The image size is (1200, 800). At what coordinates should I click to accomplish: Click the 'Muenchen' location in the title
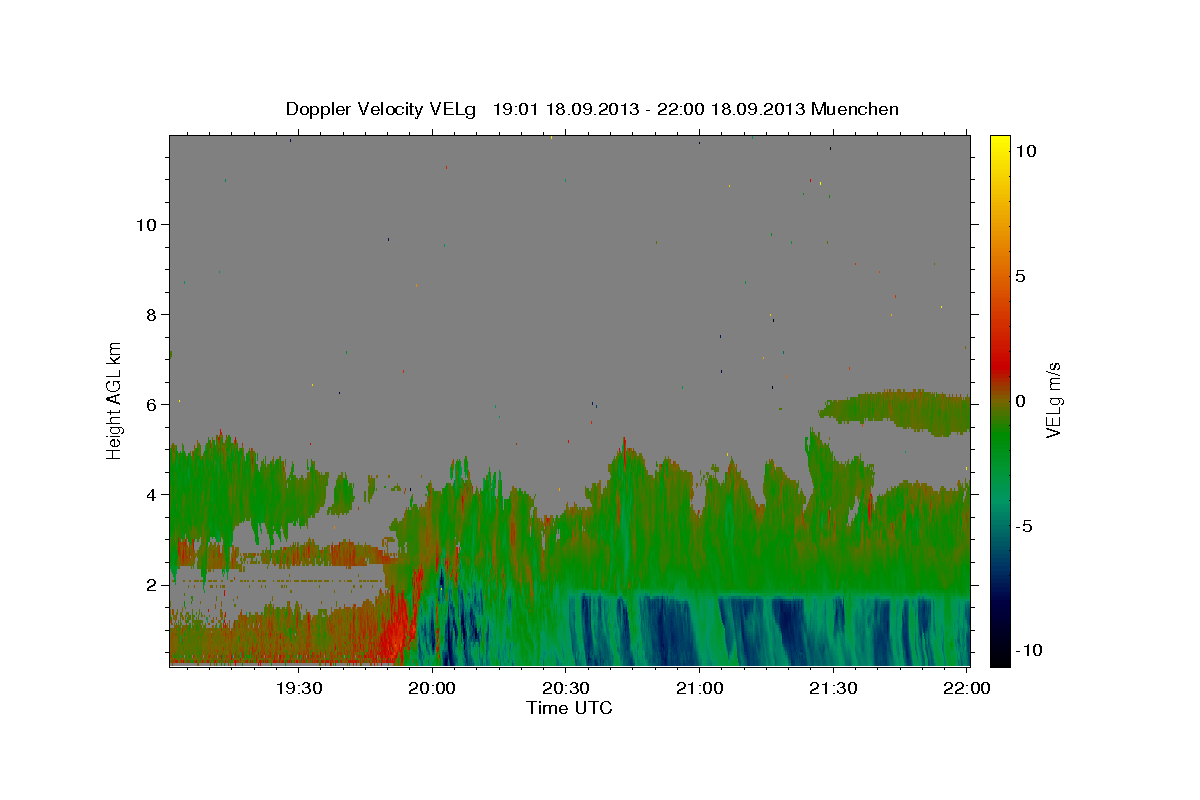[855, 109]
